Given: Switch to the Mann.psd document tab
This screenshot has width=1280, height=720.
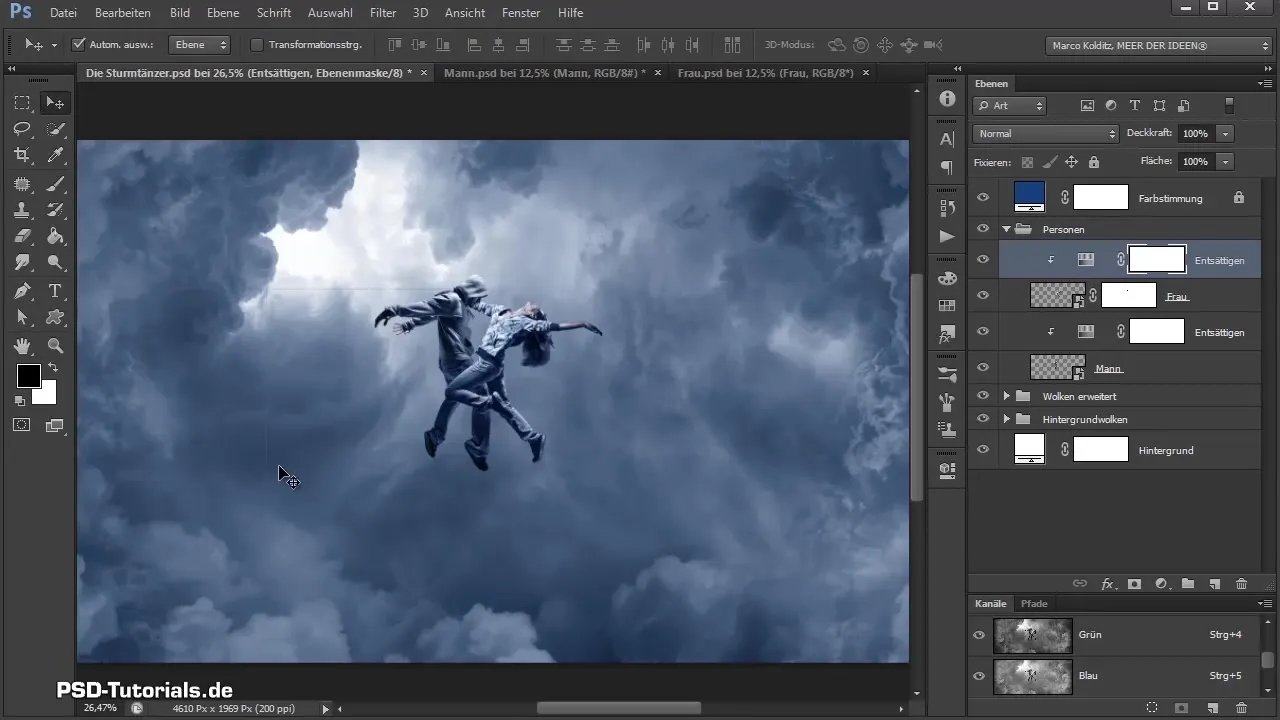Looking at the screenshot, I should coord(545,73).
